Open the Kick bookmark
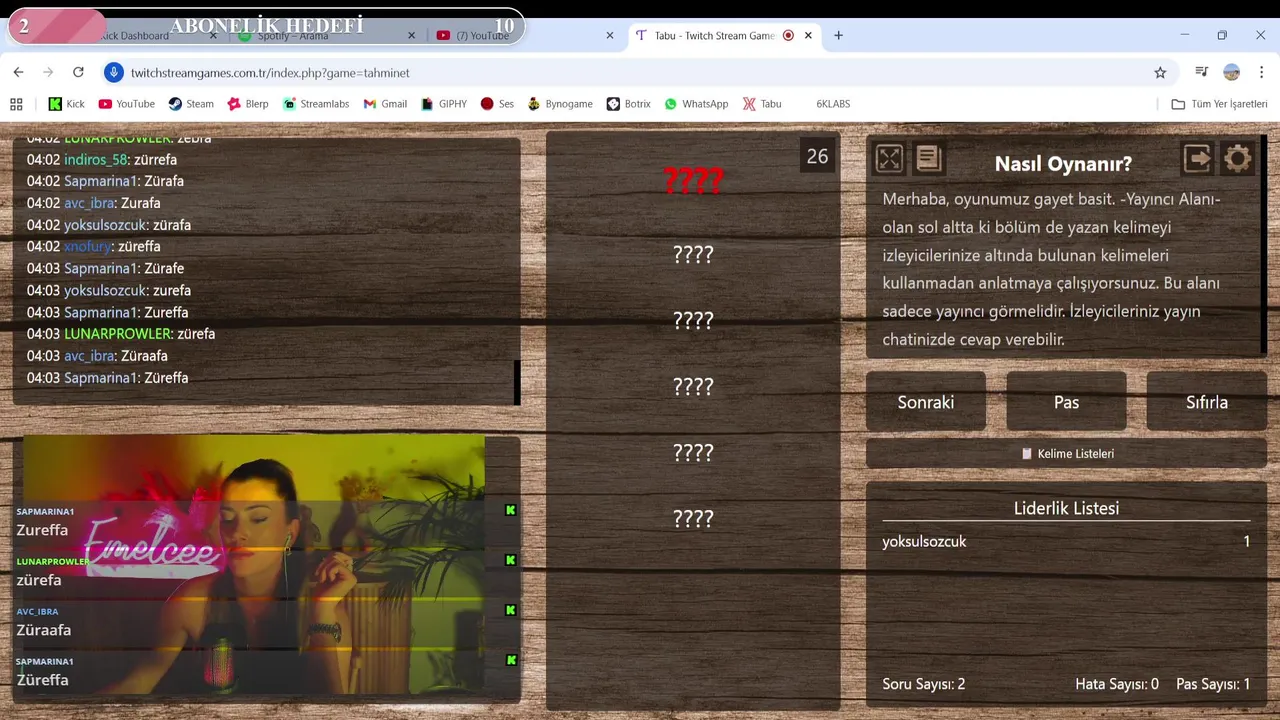 point(67,104)
